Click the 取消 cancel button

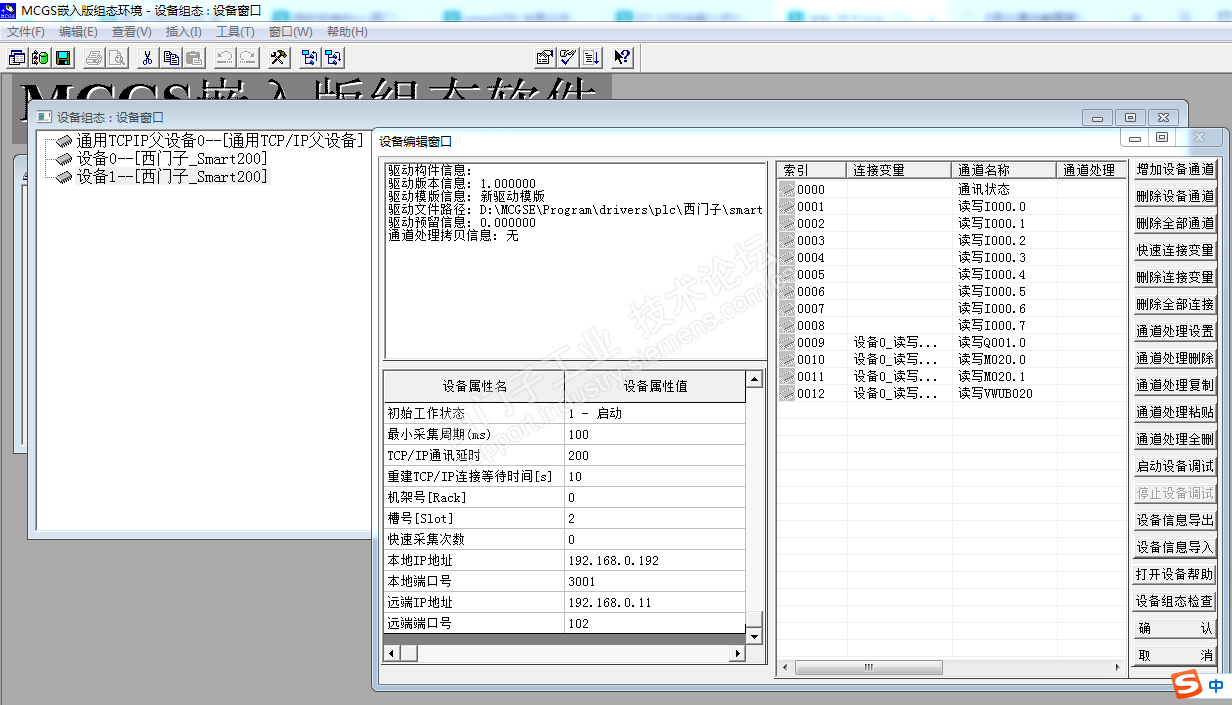1175,656
